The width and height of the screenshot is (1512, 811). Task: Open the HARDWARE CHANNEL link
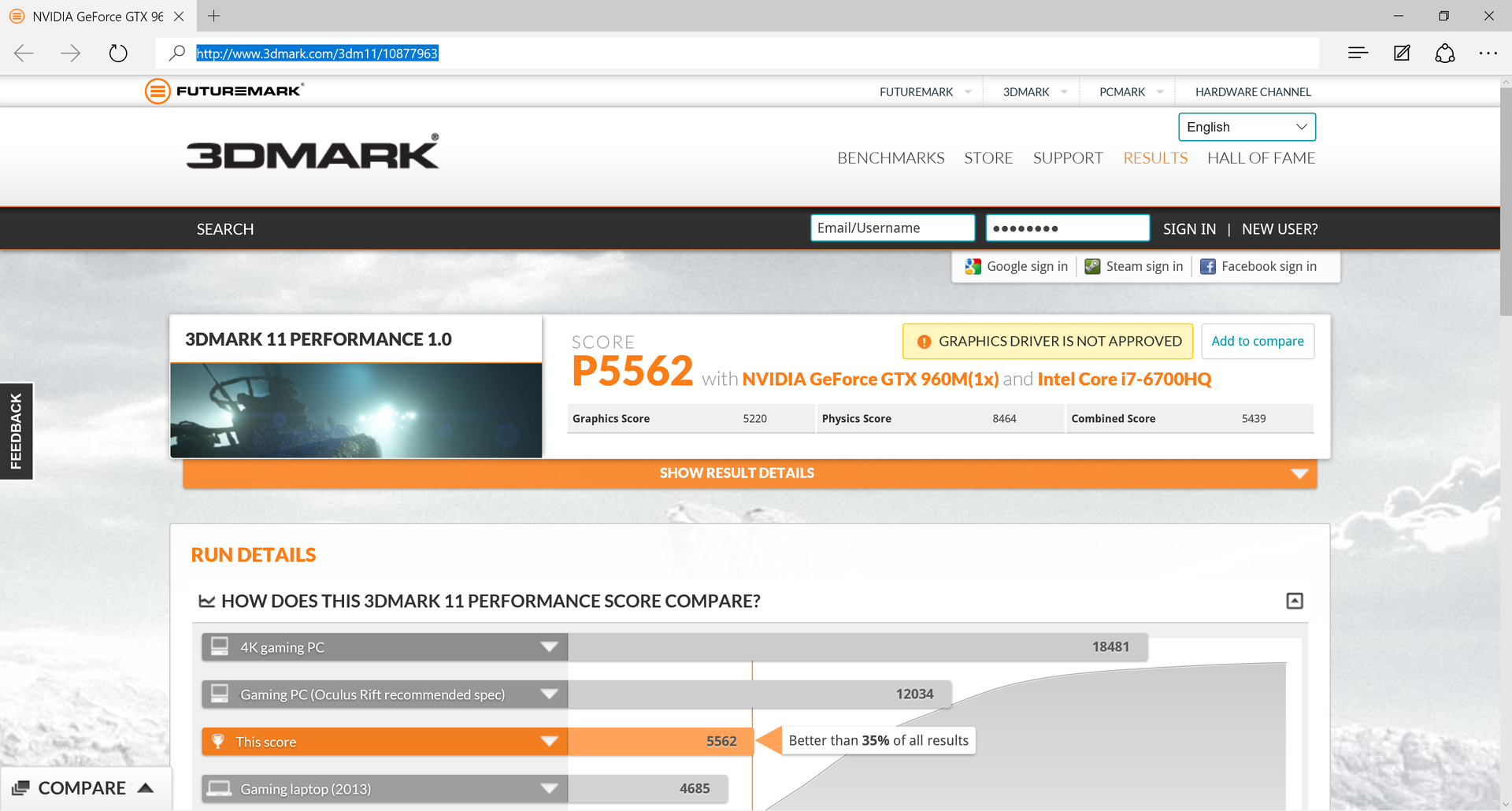(1253, 92)
